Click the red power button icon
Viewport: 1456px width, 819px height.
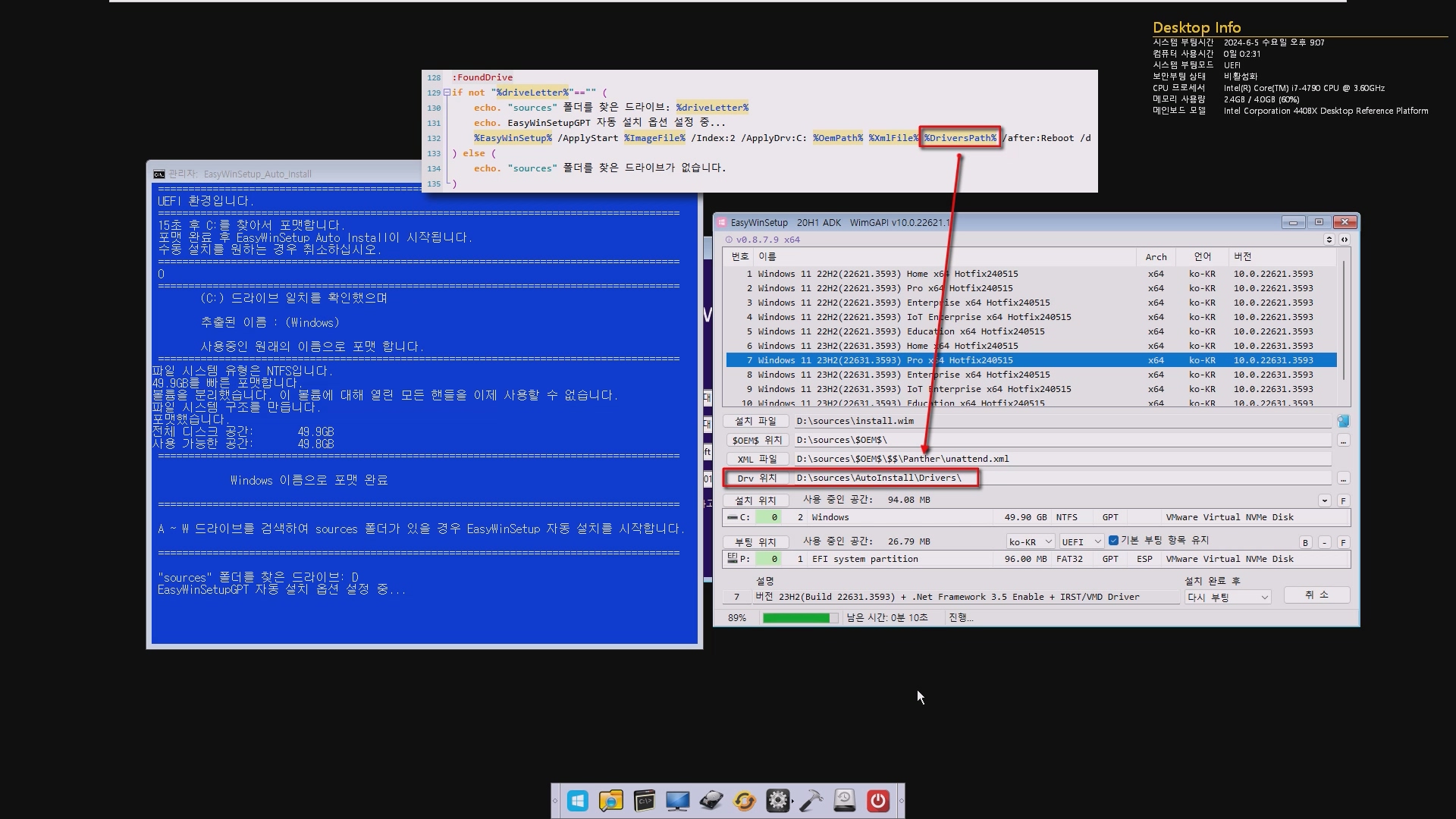point(878,801)
